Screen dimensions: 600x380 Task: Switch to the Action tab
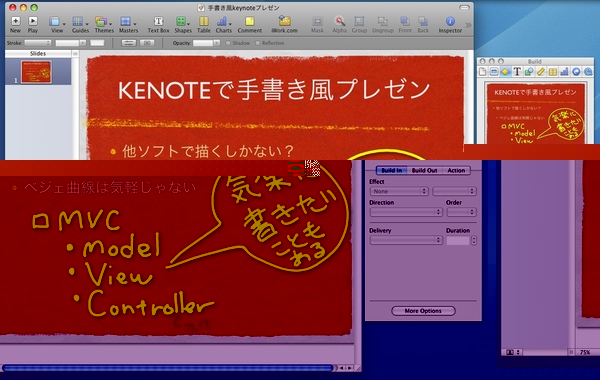click(456, 170)
